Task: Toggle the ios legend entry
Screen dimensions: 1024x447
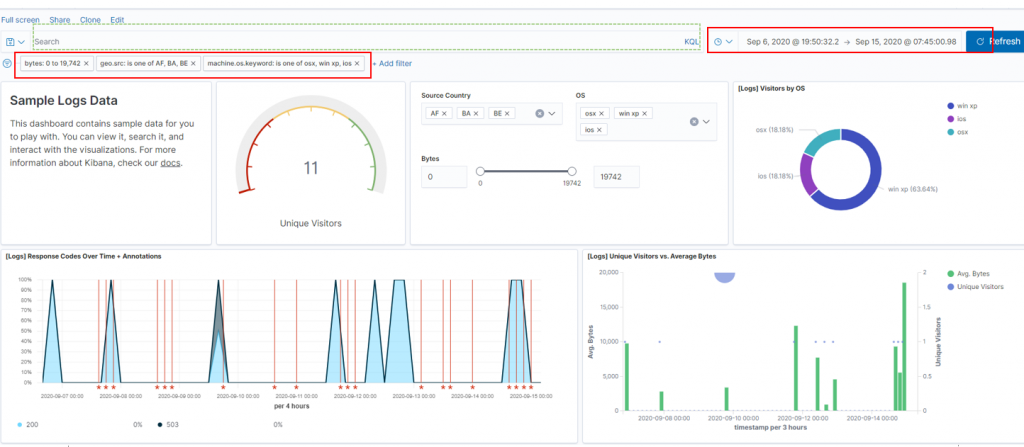Action: (957, 119)
